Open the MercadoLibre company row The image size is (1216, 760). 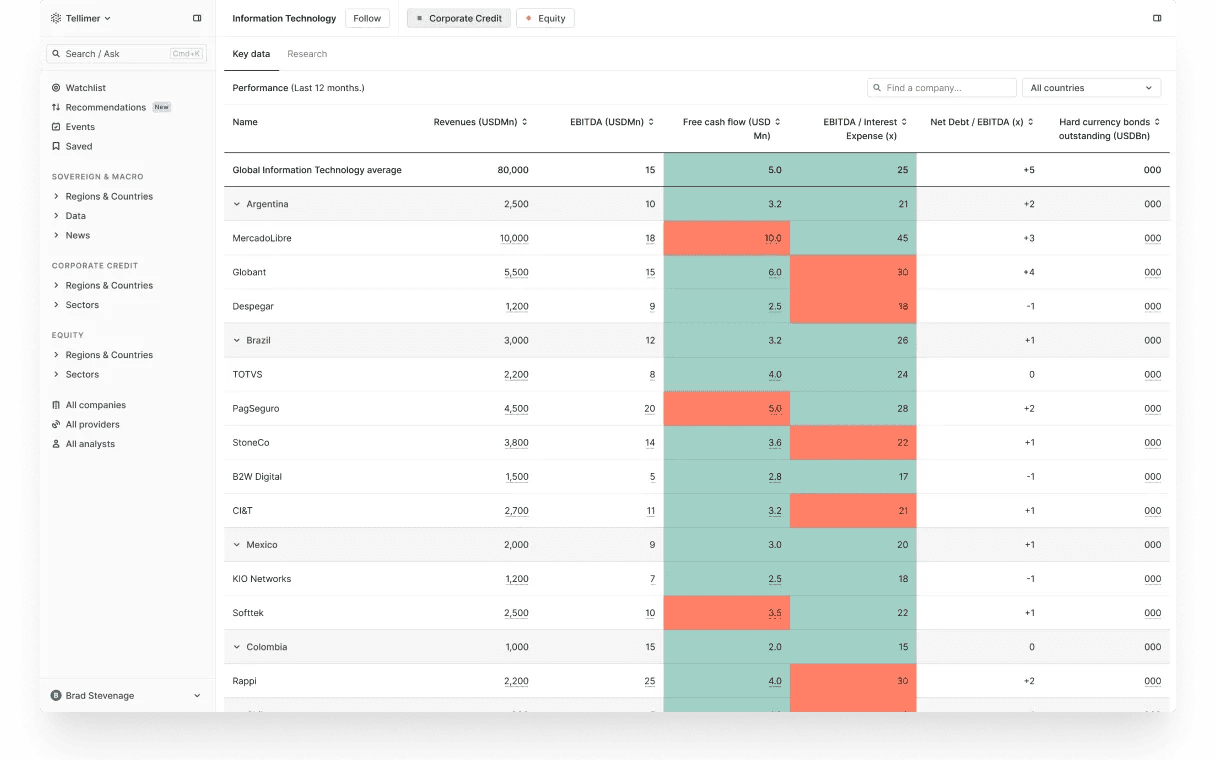696,238
